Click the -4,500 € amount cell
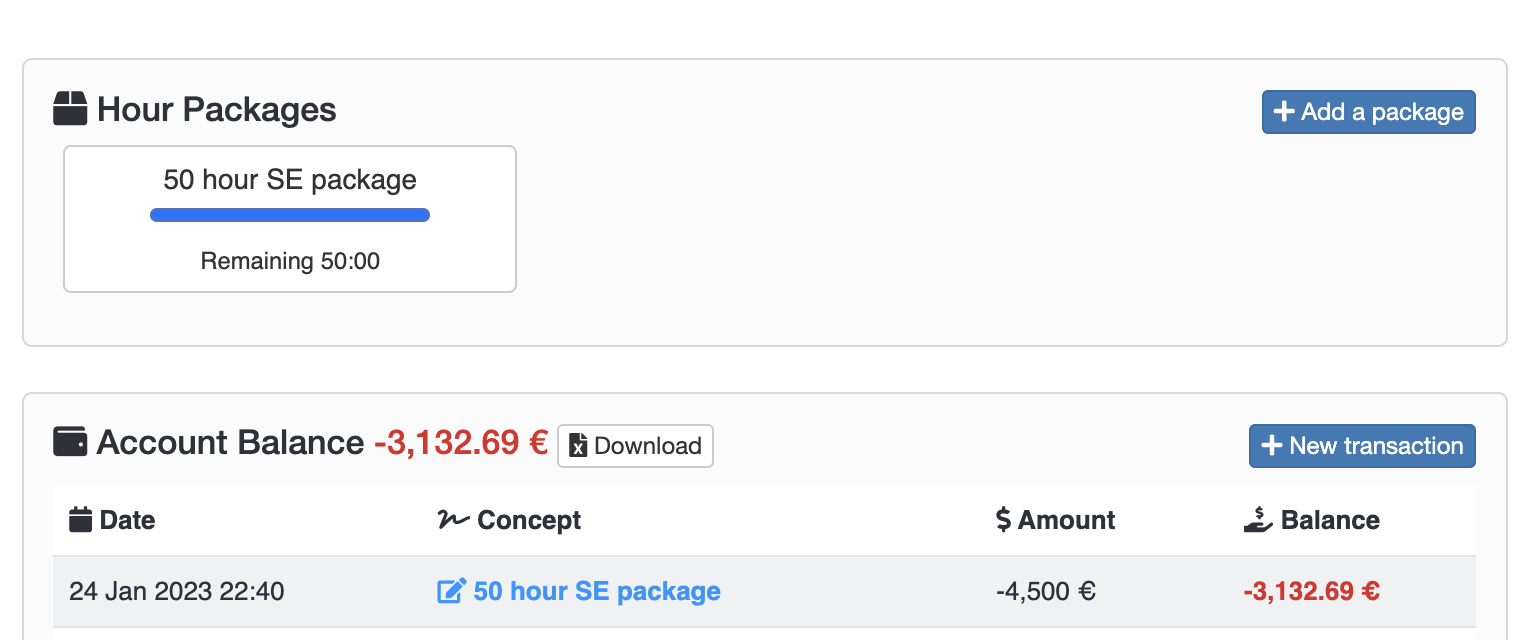This screenshot has height=640, width=1528. 1046,591
